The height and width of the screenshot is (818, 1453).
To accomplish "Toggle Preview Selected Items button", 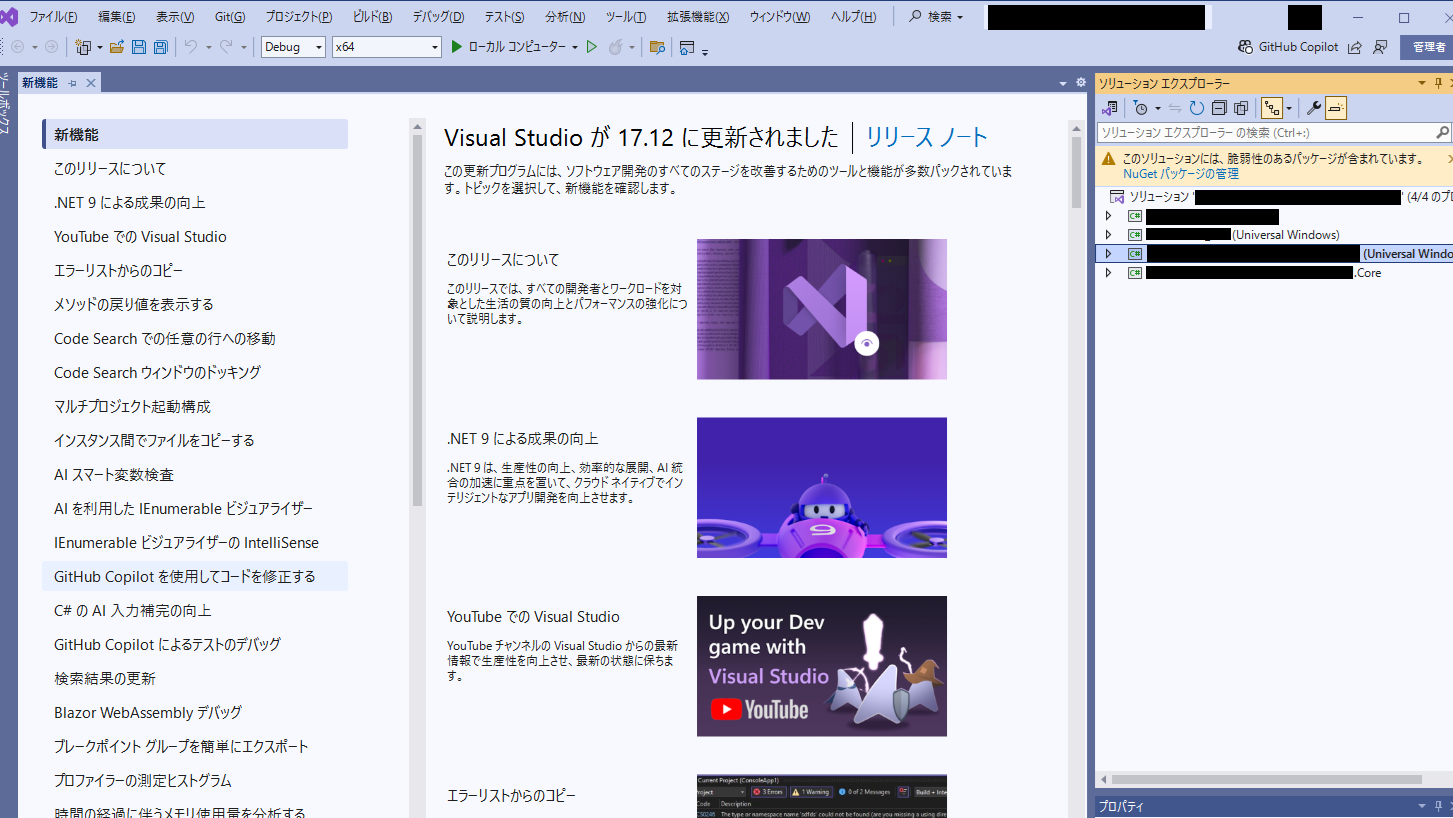I will [1338, 108].
